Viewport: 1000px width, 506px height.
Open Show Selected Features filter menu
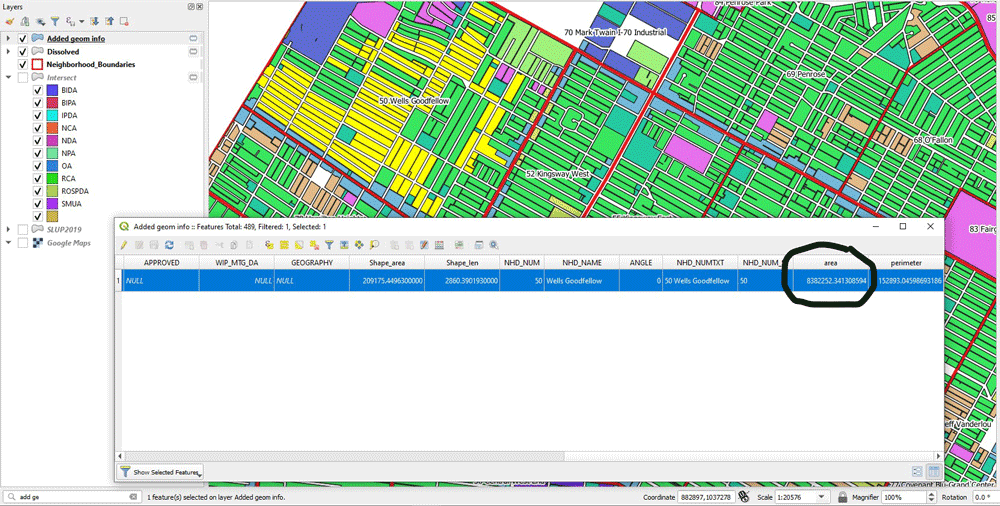pyautogui.click(x=160, y=472)
